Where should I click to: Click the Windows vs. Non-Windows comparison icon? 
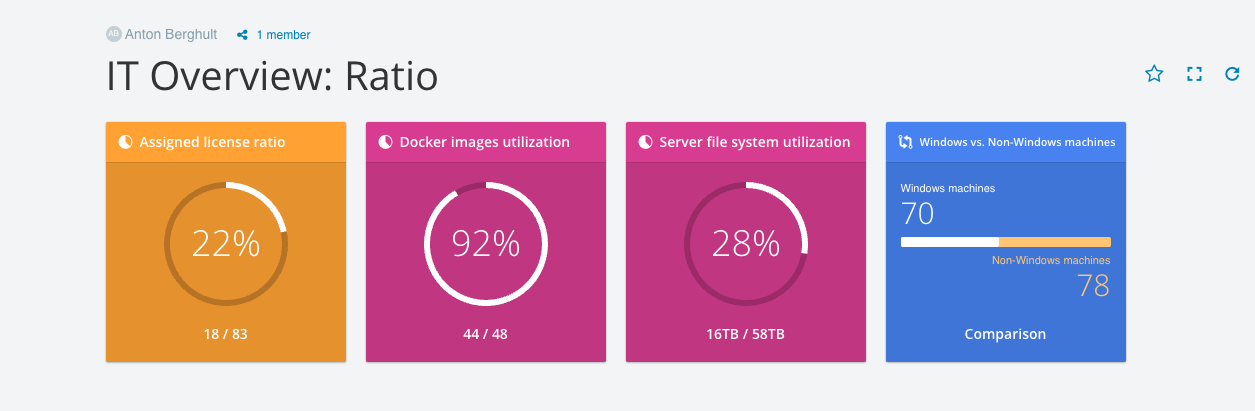(905, 142)
